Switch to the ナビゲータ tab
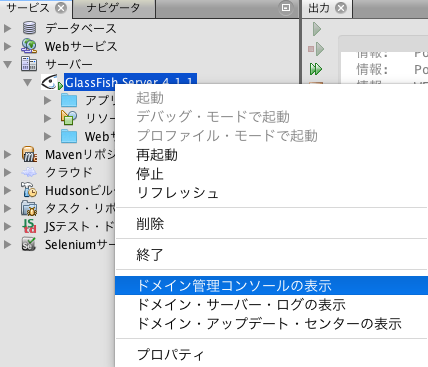 [113, 8]
